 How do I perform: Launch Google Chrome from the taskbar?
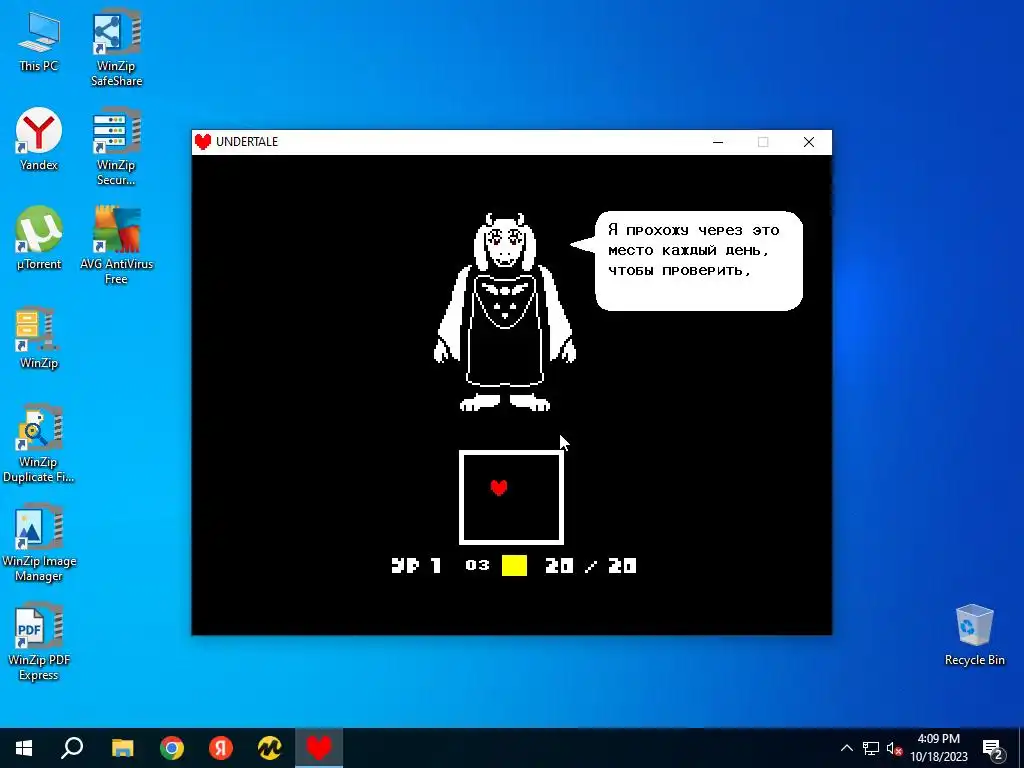pos(172,748)
